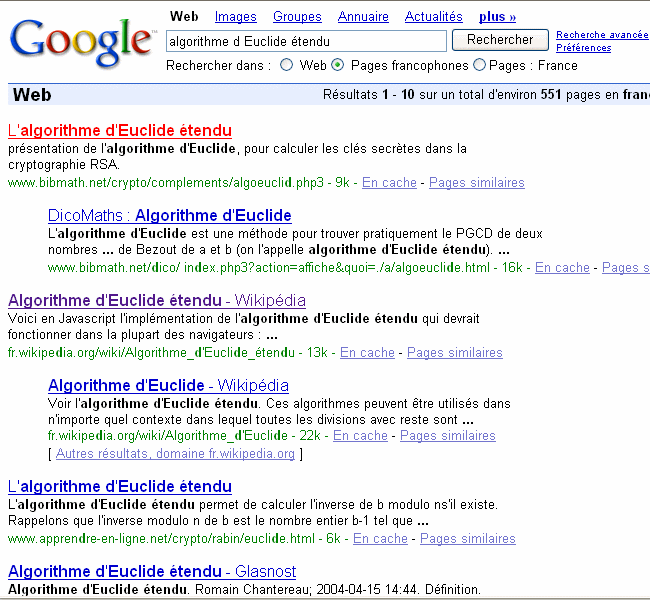Open Algorithme d'Euclide étendu Wikipédia result

[157, 301]
